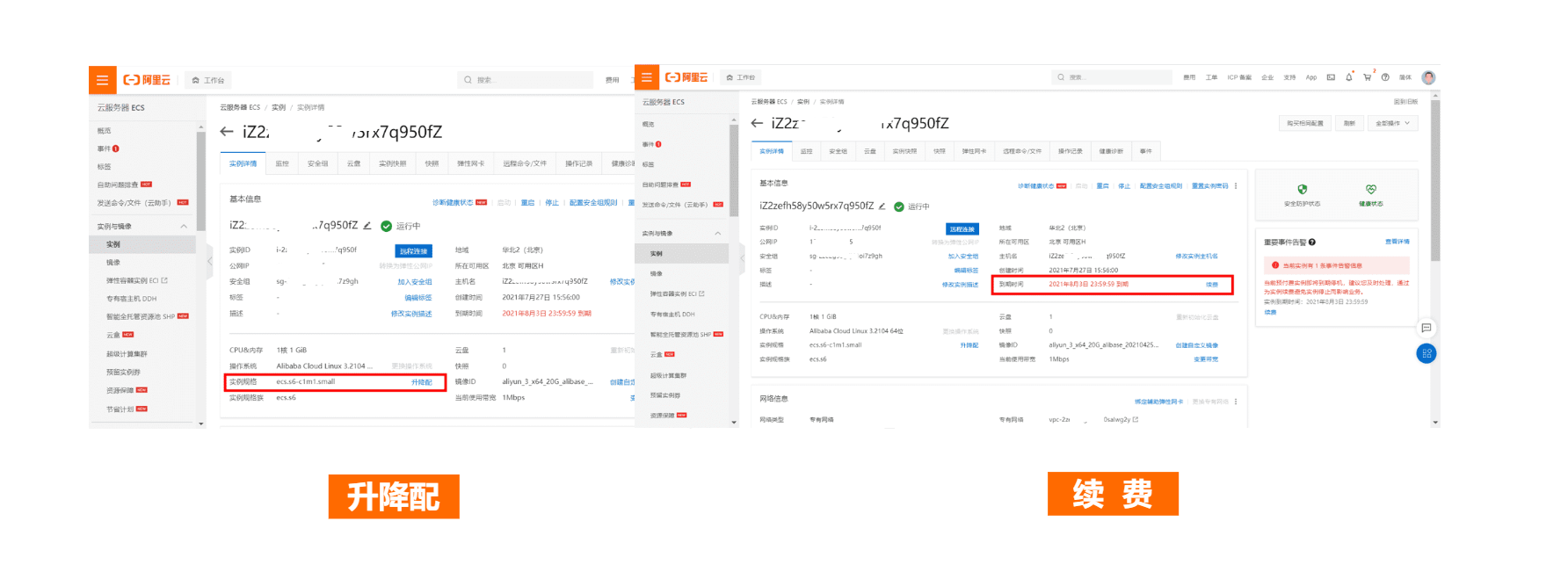1568x572 pixels.
Task: Open kebab menu in 网络信息 section
Action: coord(1236,402)
